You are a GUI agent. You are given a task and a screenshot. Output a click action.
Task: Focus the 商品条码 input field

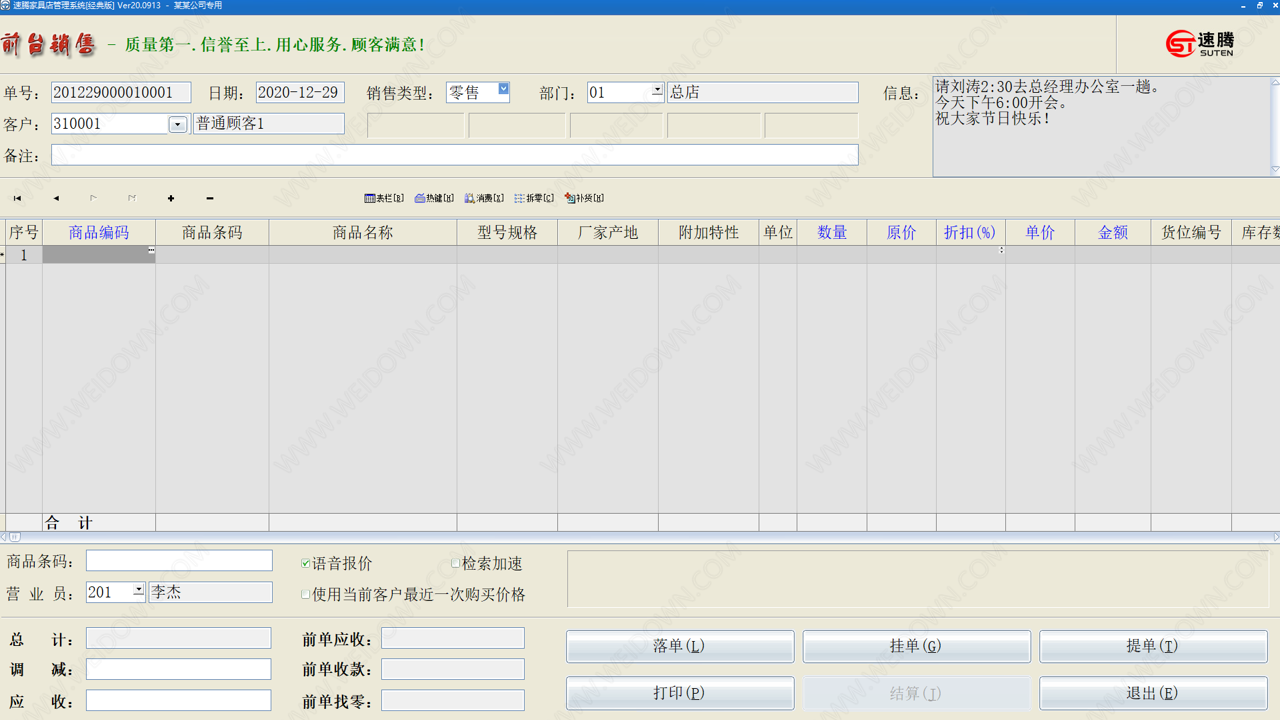tap(179, 561)
